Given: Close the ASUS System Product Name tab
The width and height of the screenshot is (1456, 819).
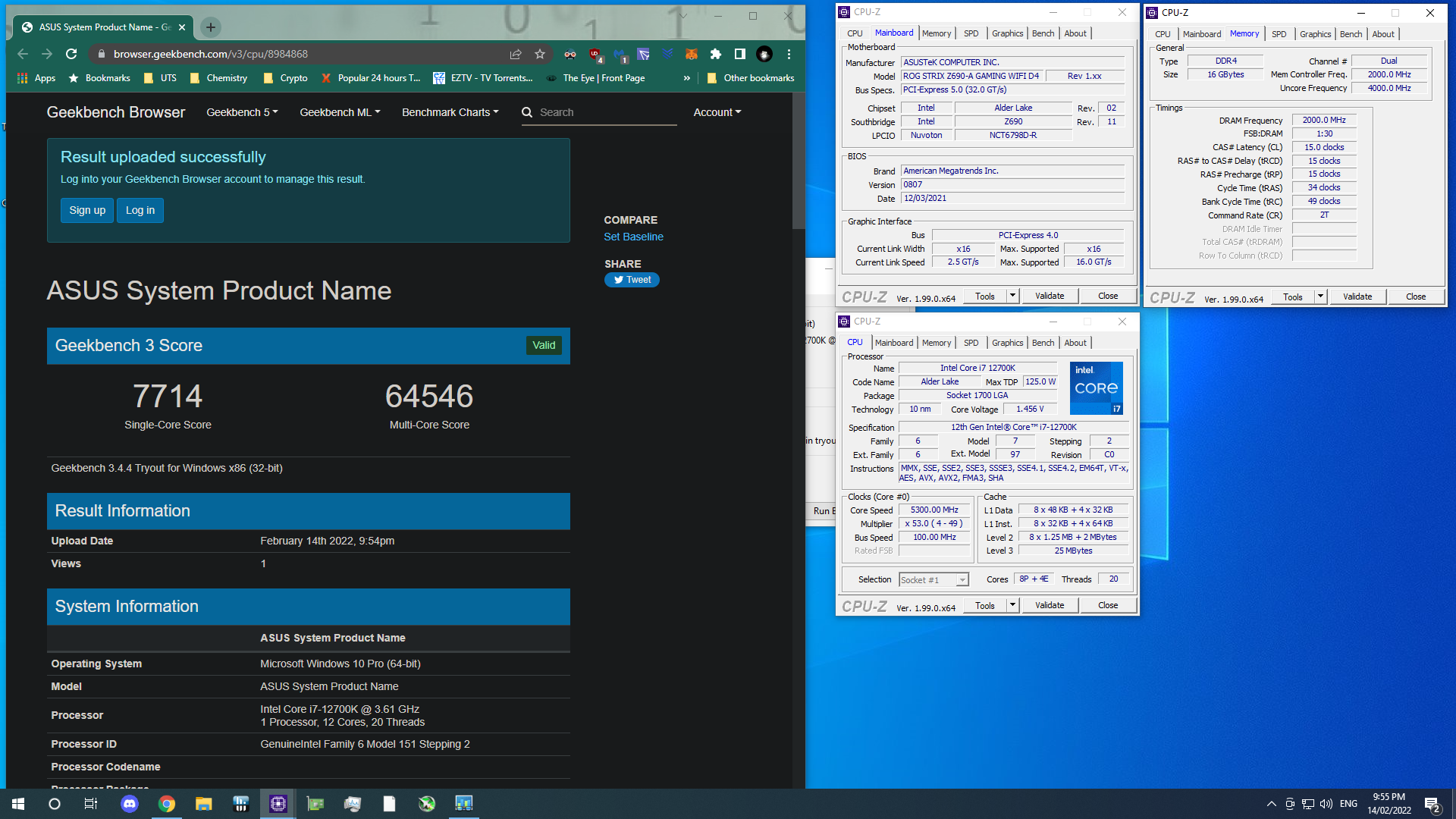Looking at the screenshot, I should point(182,27).
